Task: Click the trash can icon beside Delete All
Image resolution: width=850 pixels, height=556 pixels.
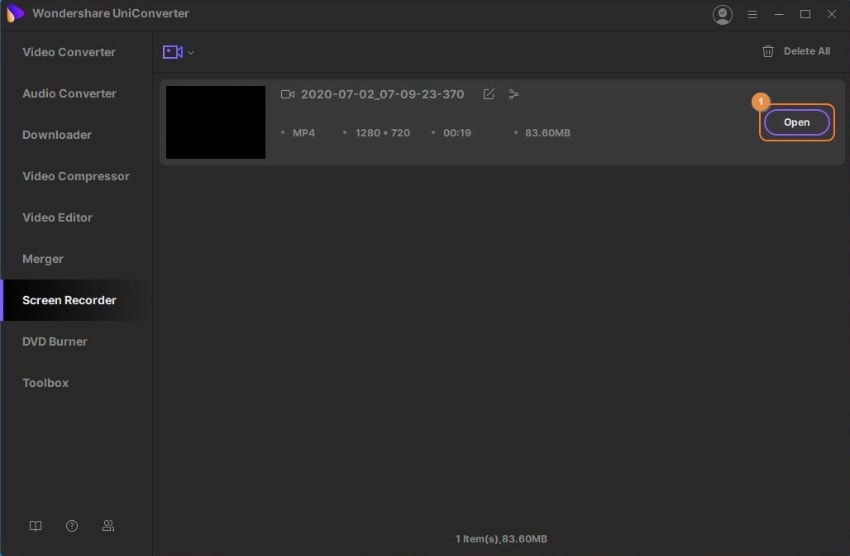Action: pos(768,51)
